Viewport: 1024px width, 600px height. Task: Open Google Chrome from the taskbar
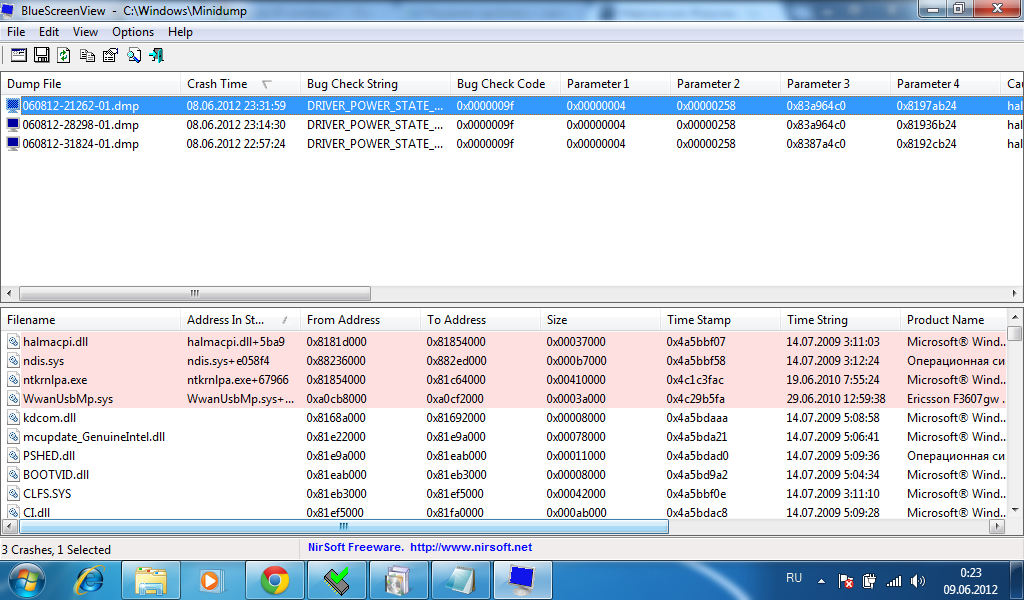(275, 579)
